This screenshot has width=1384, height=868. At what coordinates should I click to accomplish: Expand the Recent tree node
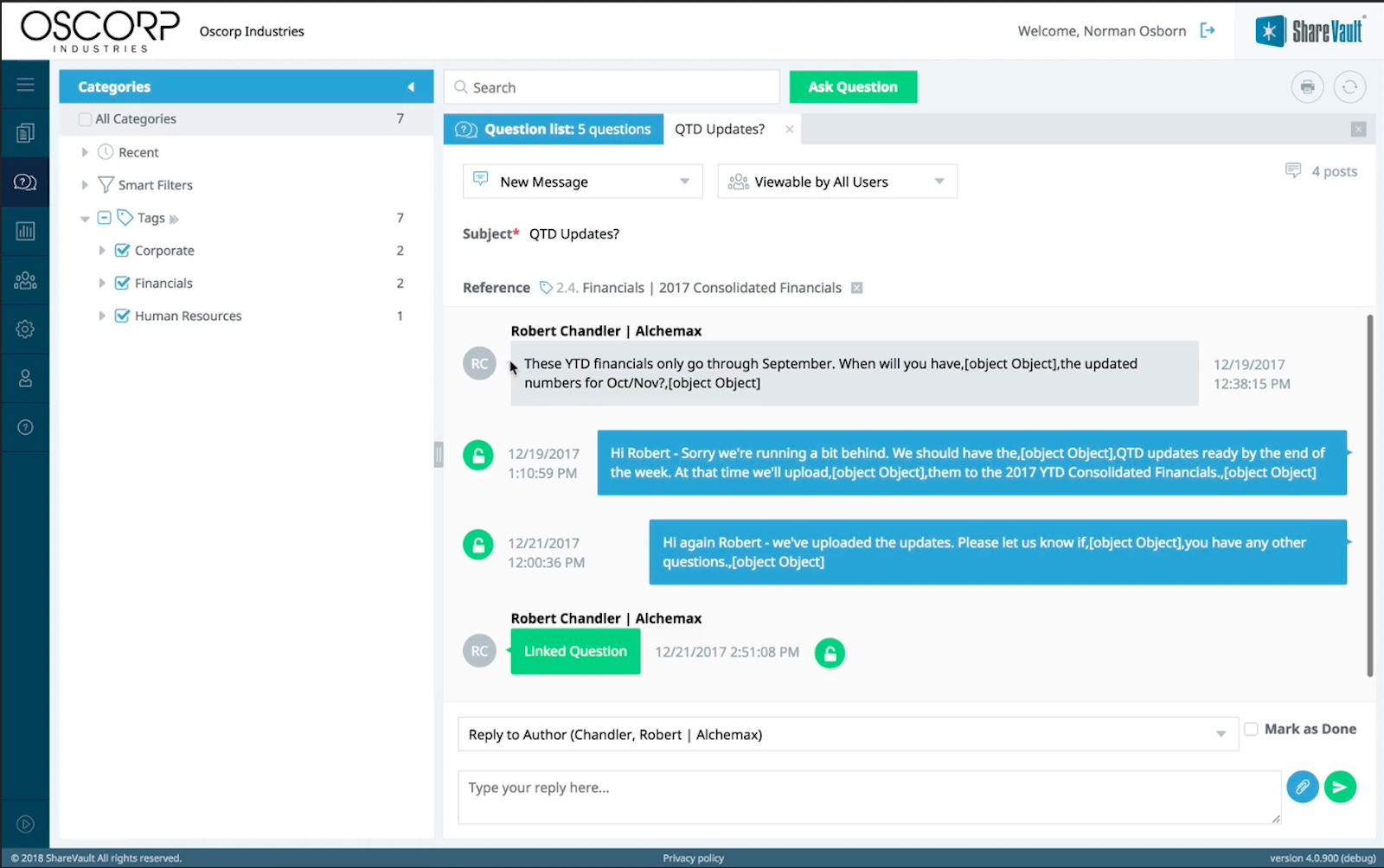(84, 152)
